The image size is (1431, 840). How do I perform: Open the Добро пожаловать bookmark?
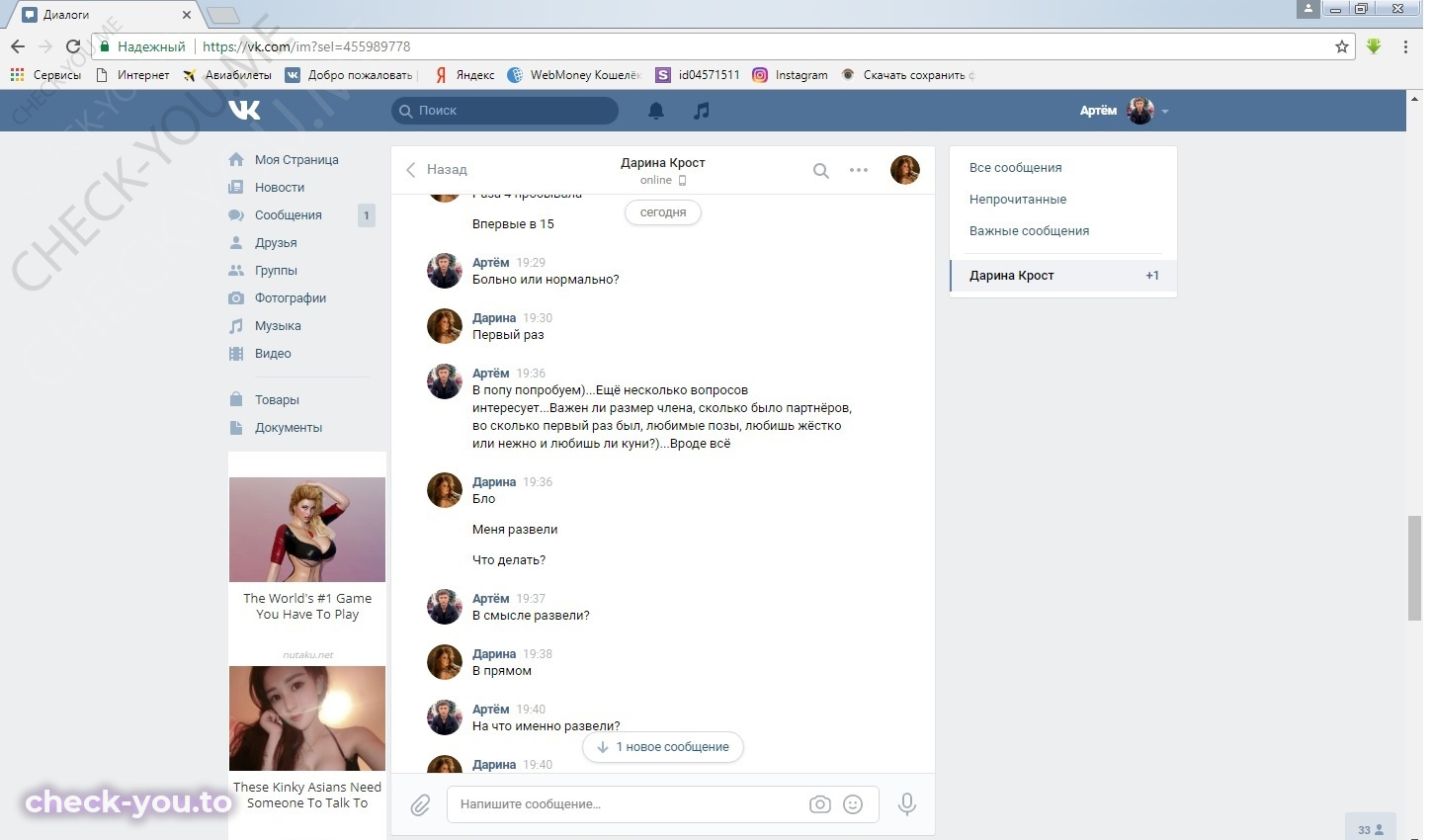(350, 75)
